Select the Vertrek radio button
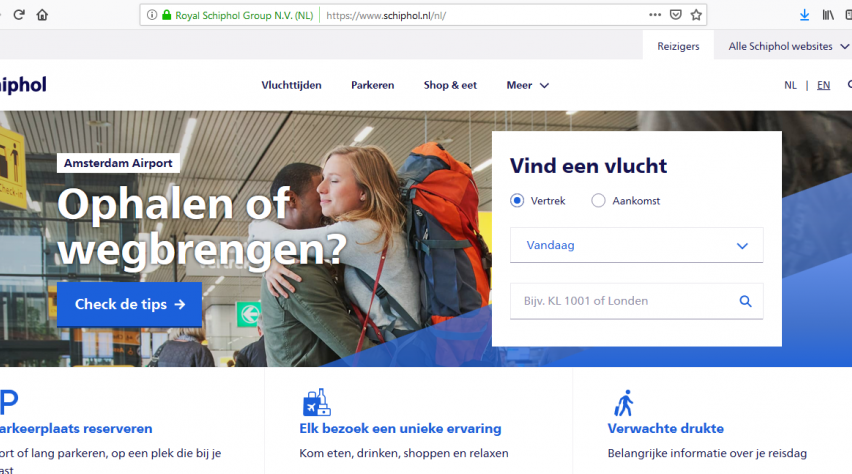 coord(517,201)
